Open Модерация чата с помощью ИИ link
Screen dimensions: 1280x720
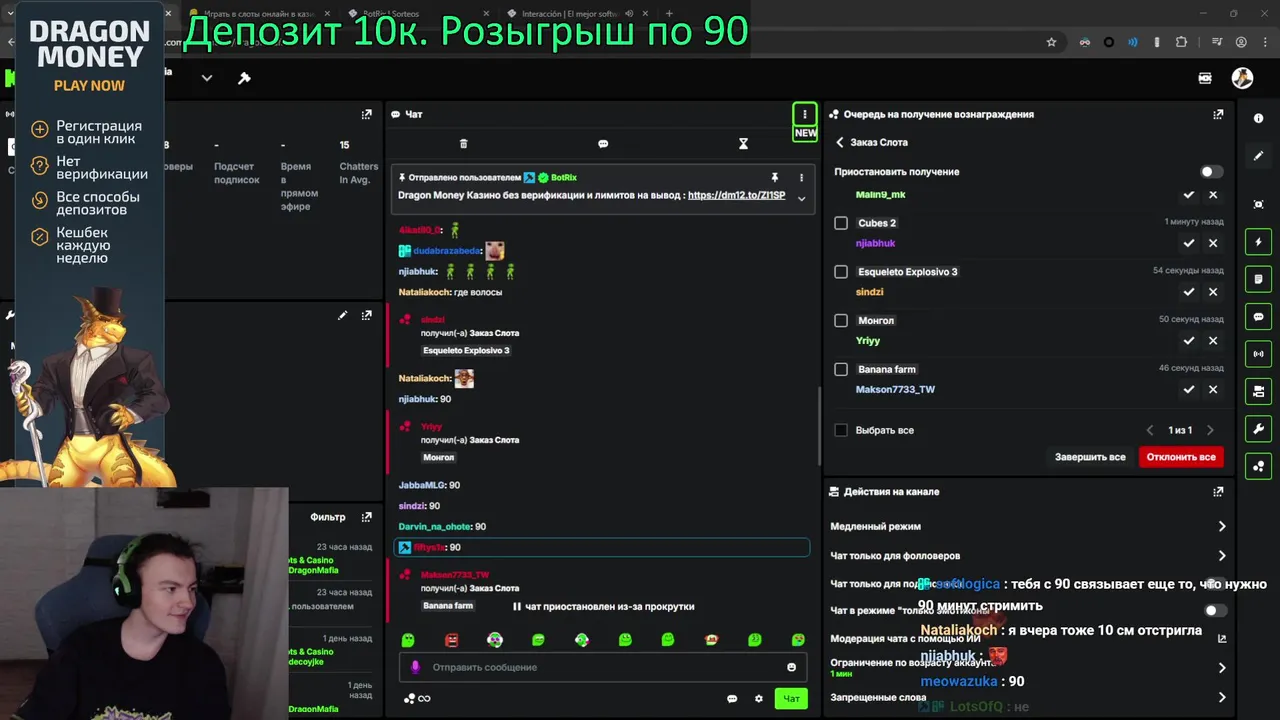point(1222,638)
